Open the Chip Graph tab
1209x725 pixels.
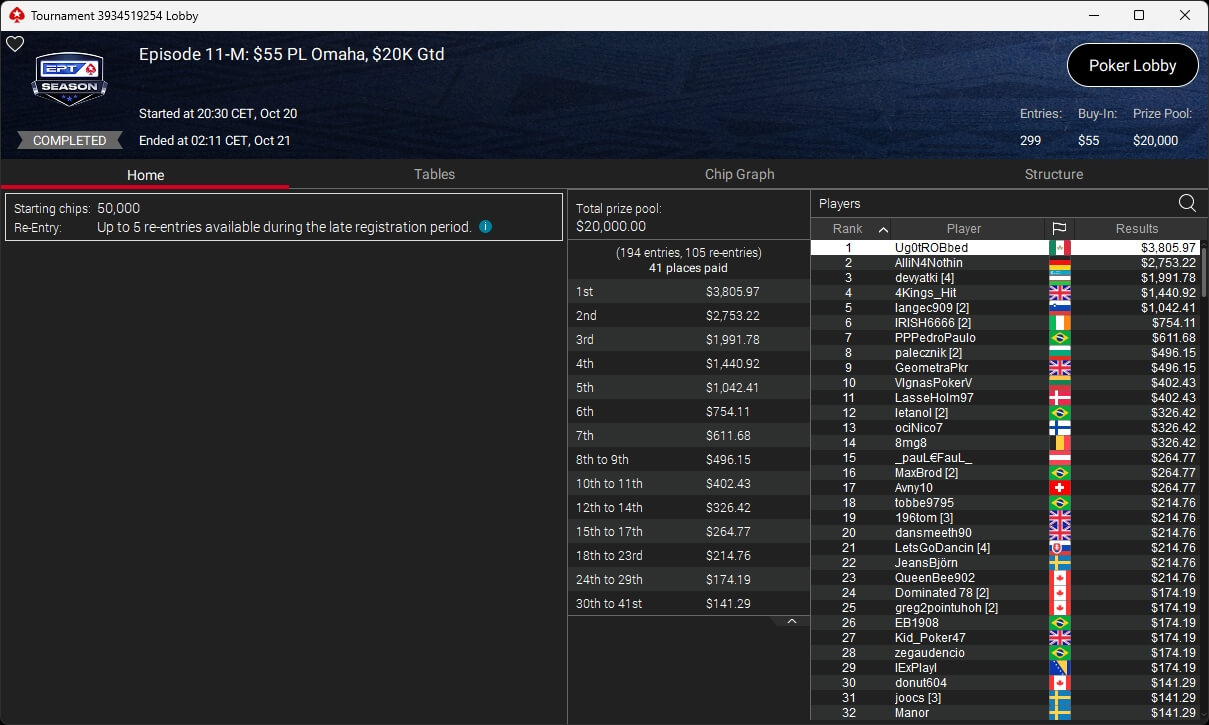click(x=739, y=174)
